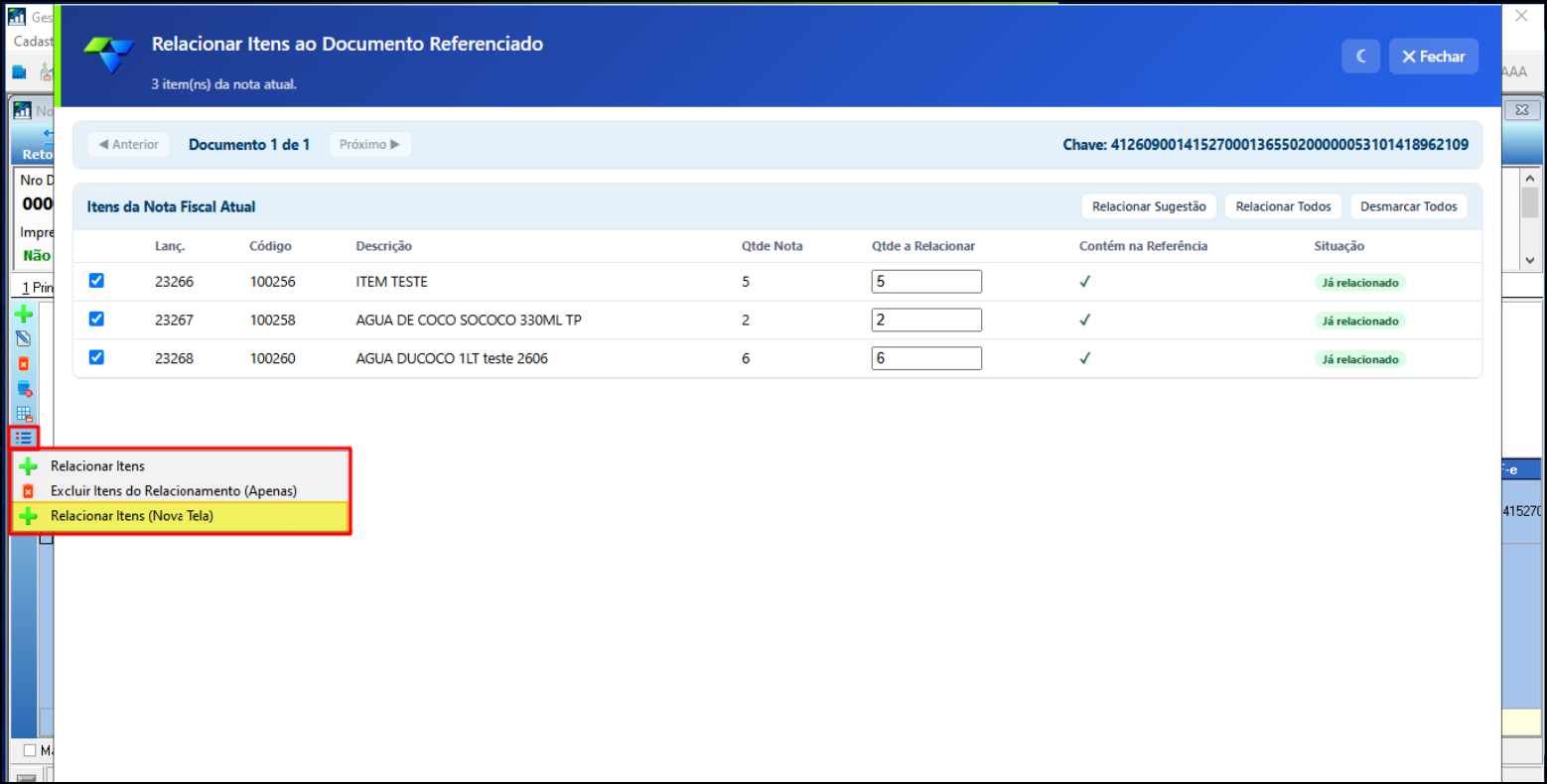Uncheck the checkbox for AGUA DUCOCO 1LT
Viewport: 1547px width, 784px height.
[96, 357]
